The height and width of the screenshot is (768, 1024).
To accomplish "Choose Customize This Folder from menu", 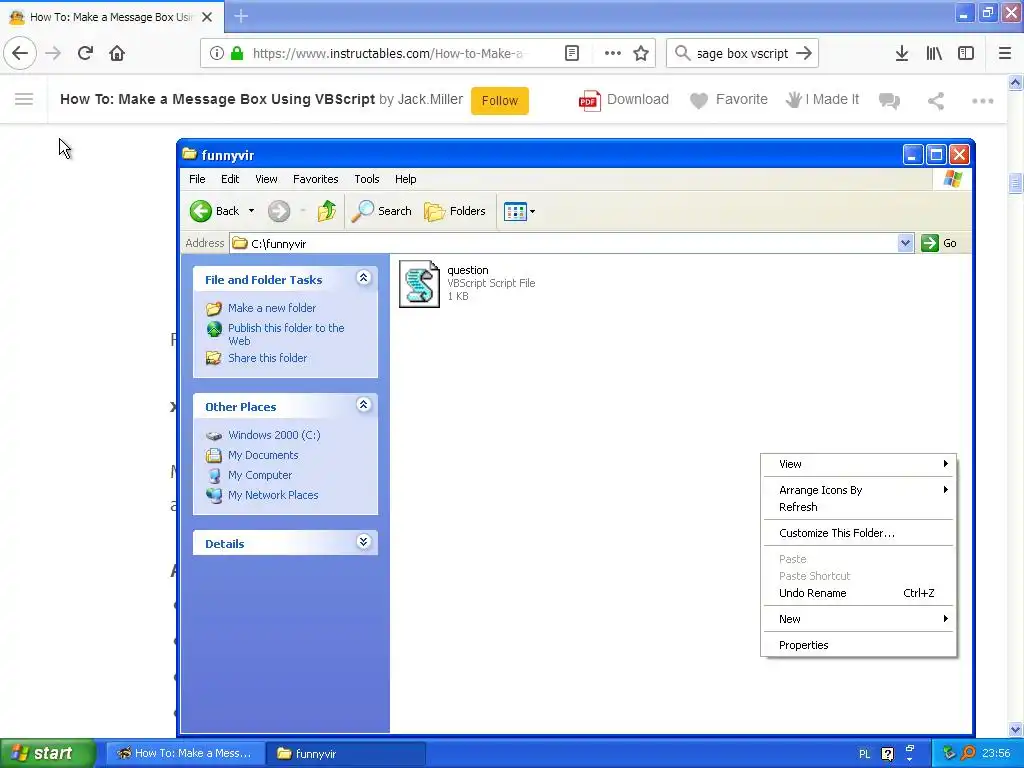I will [858, 533].
